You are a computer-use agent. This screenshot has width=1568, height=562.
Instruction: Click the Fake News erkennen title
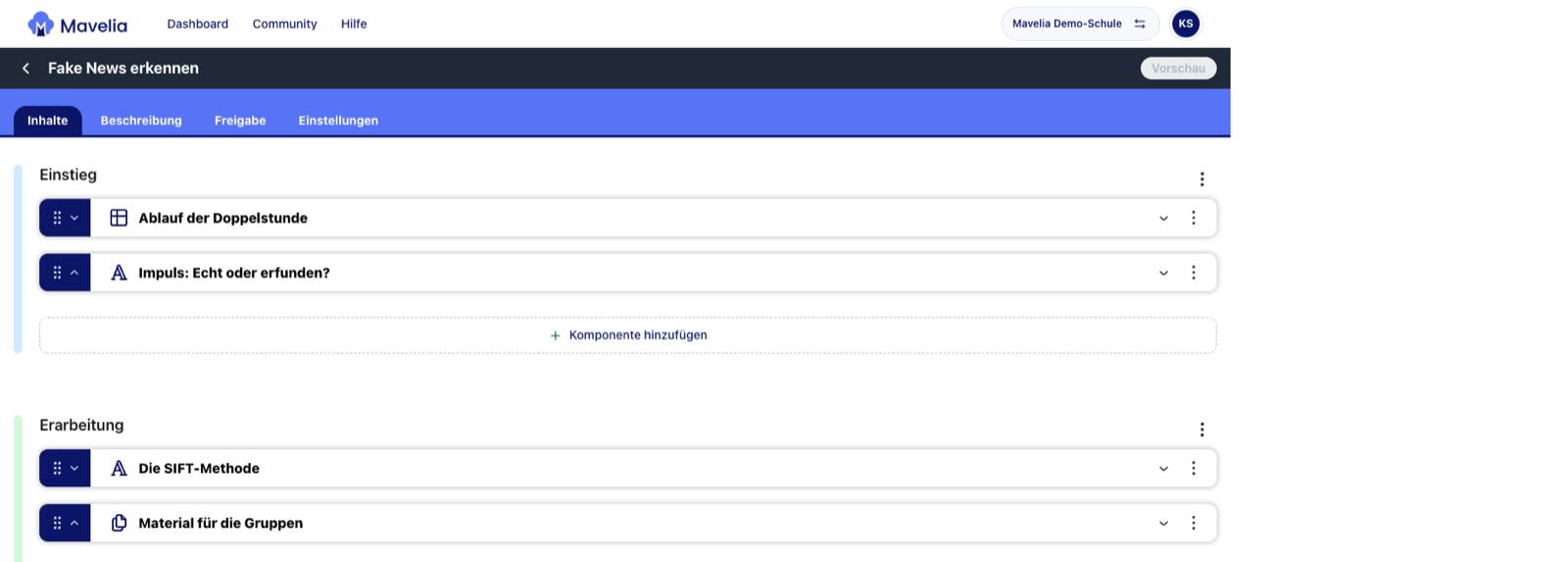point(123,68)
